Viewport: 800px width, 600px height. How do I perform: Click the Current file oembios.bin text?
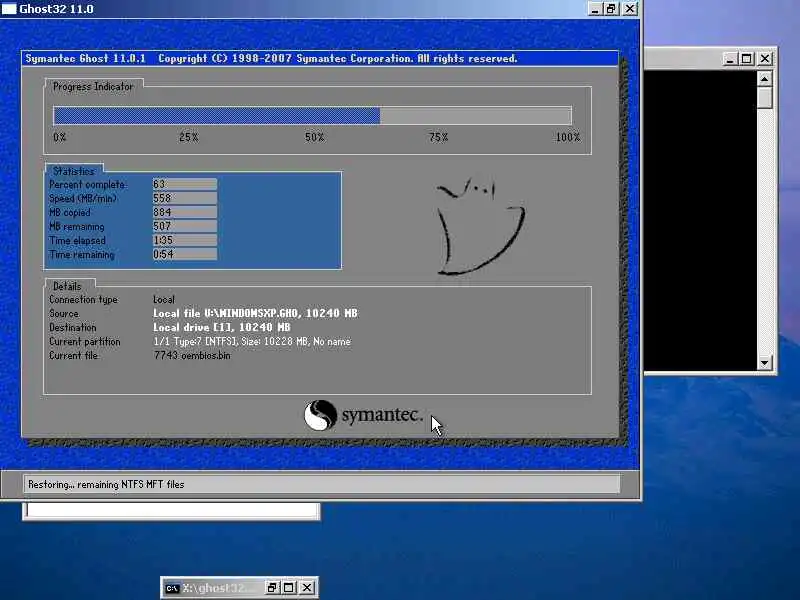click(x=192, y=355)
